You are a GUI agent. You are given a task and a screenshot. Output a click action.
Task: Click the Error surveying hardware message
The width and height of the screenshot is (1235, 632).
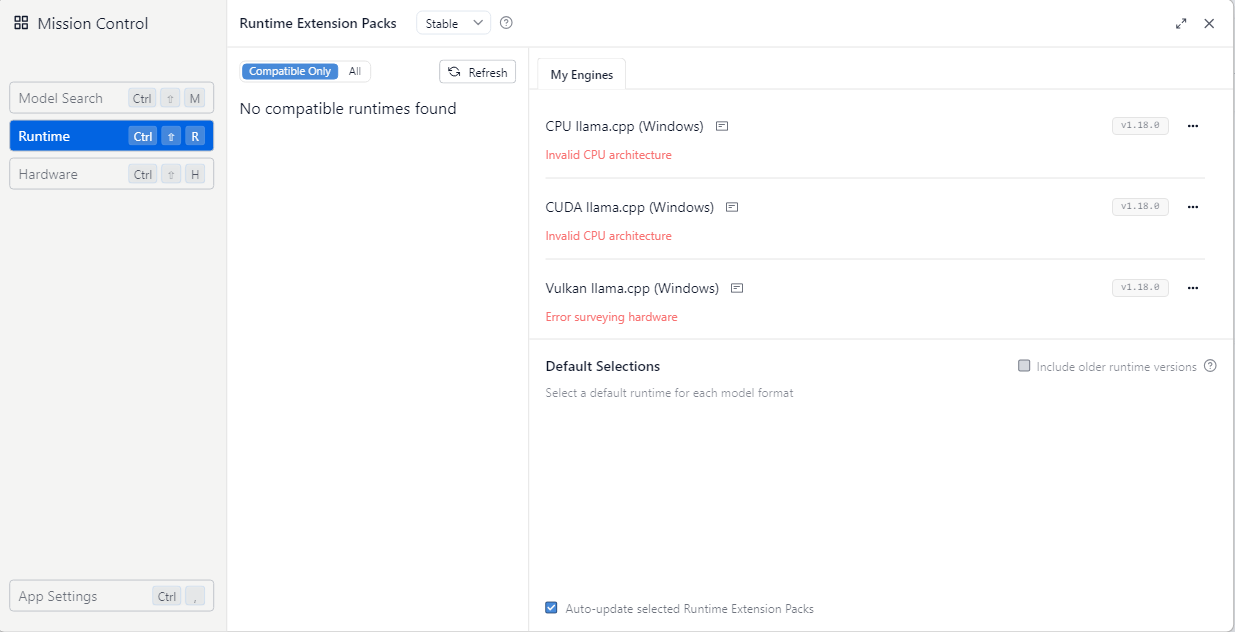click(611, 317)
